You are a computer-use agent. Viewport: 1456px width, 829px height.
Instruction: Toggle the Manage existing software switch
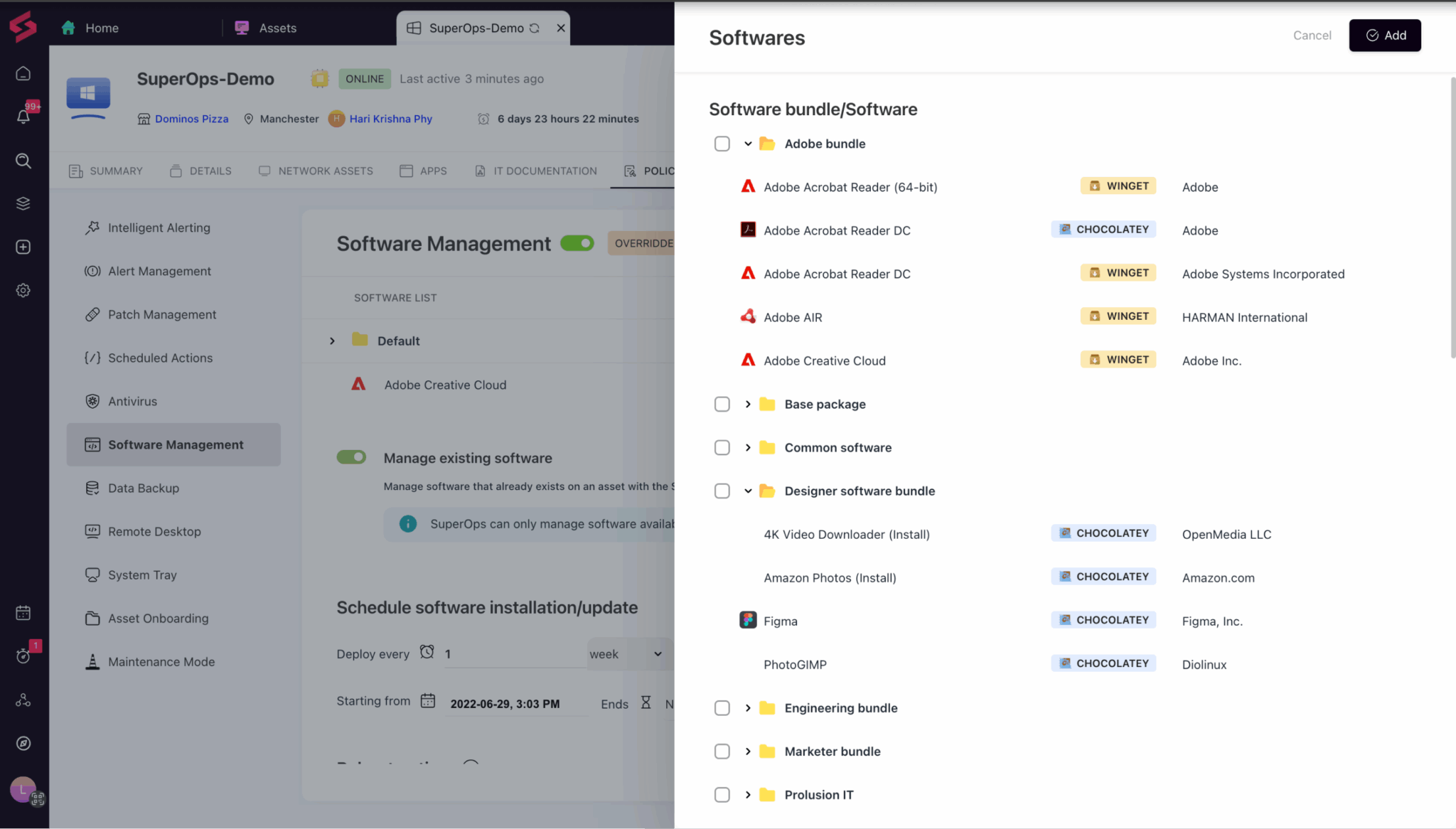tap(351, 457)
